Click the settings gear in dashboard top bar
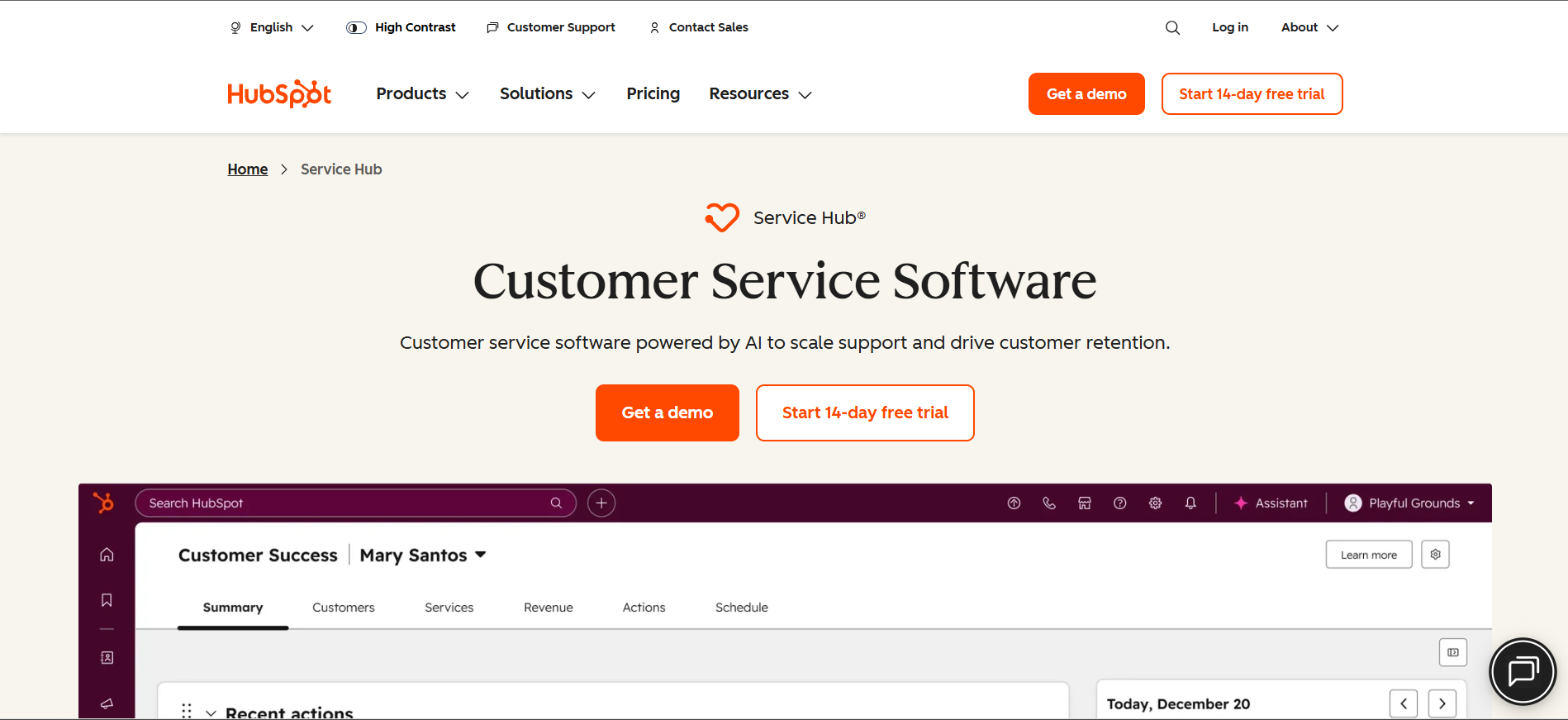1568x720 pixels. click(1155, 503)
